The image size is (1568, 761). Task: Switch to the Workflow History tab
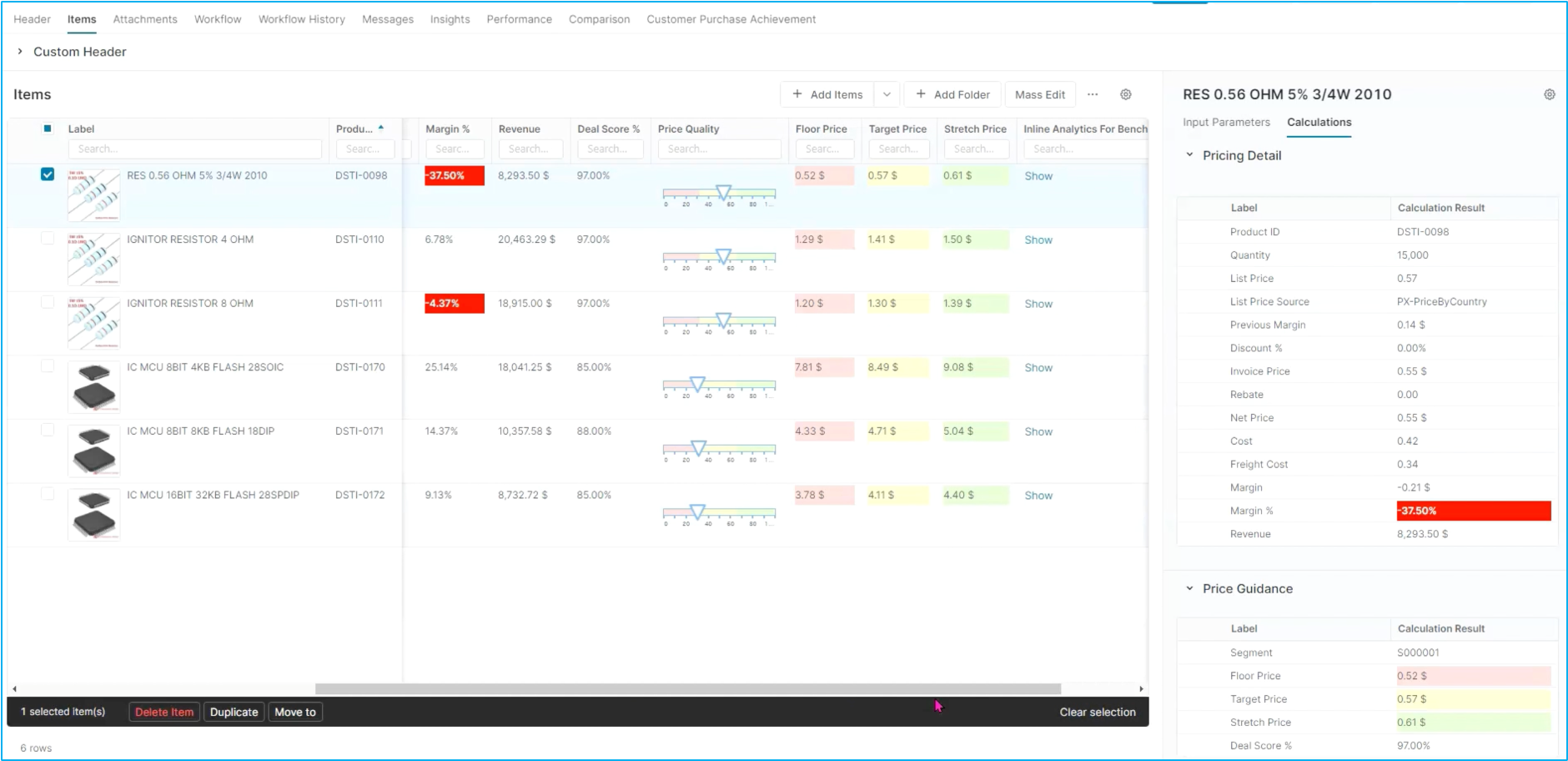pyautogui.click(x=301, y=19)
